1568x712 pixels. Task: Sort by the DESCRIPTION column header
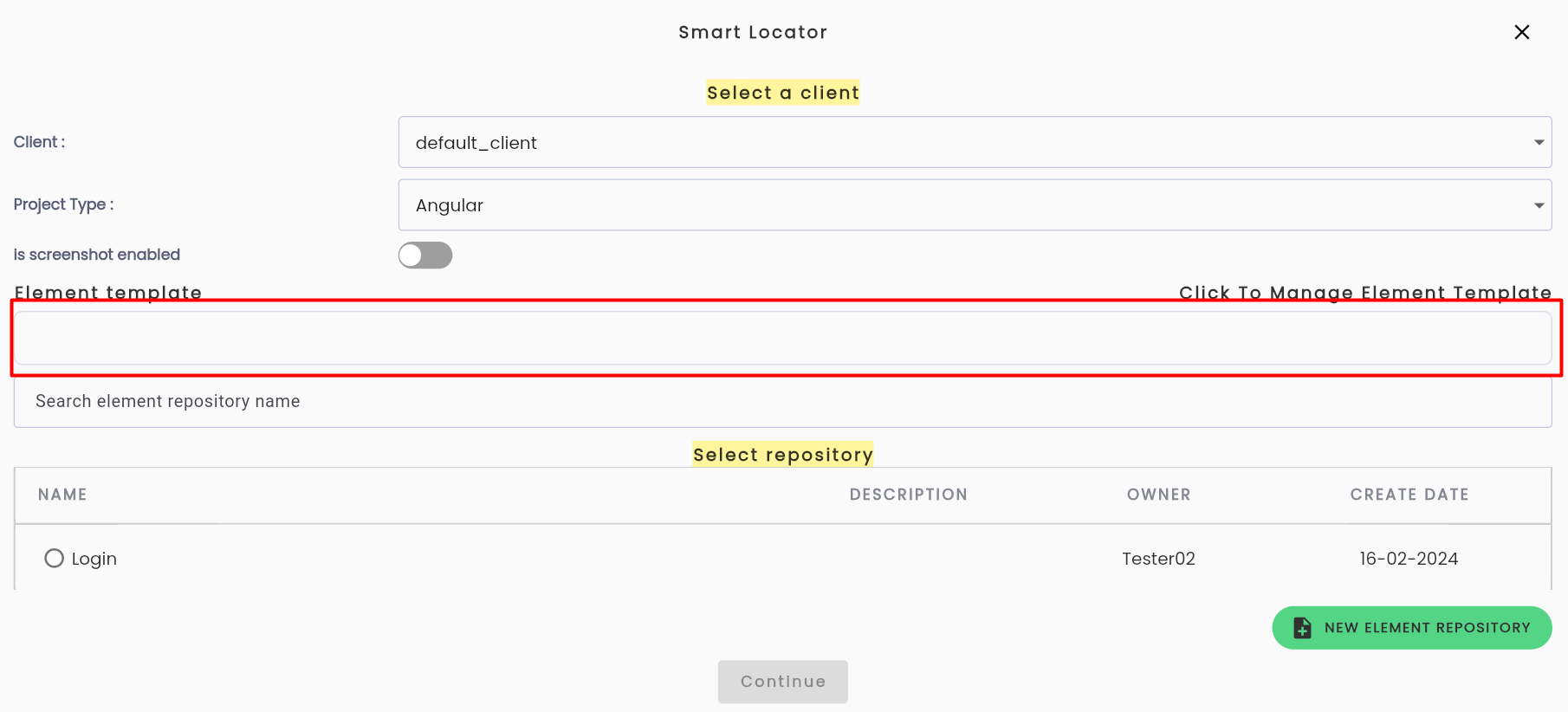coord(908,495)
